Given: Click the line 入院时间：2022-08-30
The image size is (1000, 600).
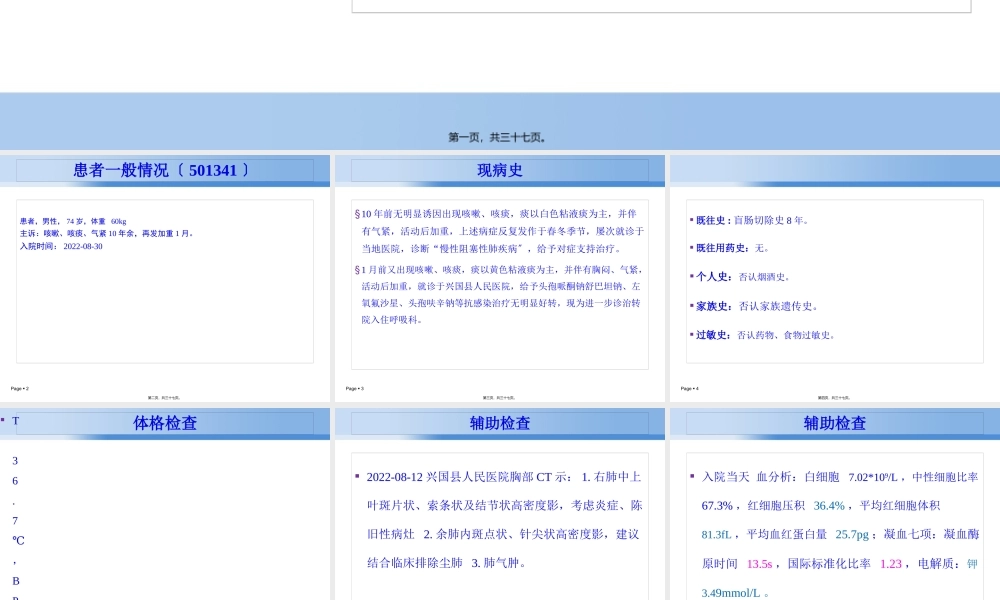Looking at the screenshot, I should point(61,246).
